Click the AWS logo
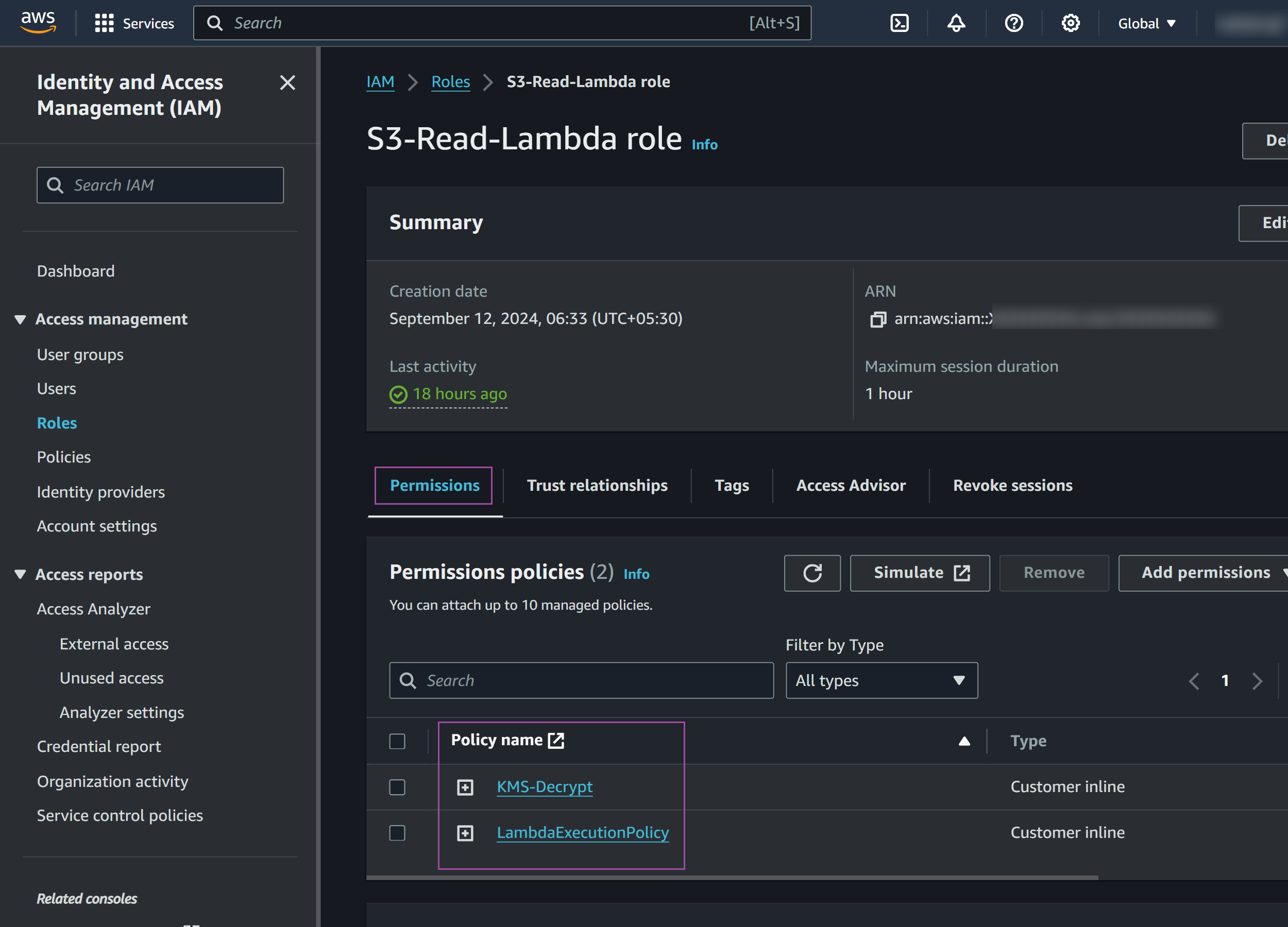Viewport: 1288px width, 927px height. 38,23
